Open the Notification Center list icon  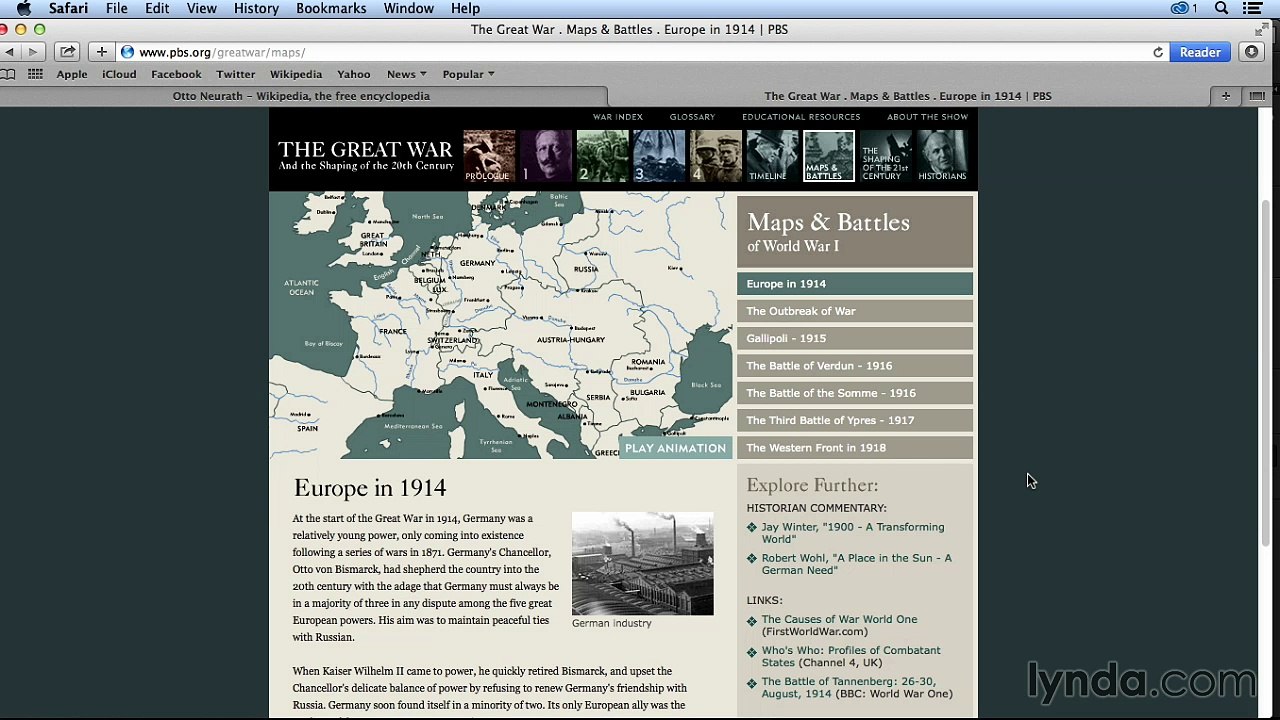pos(1253,8)
